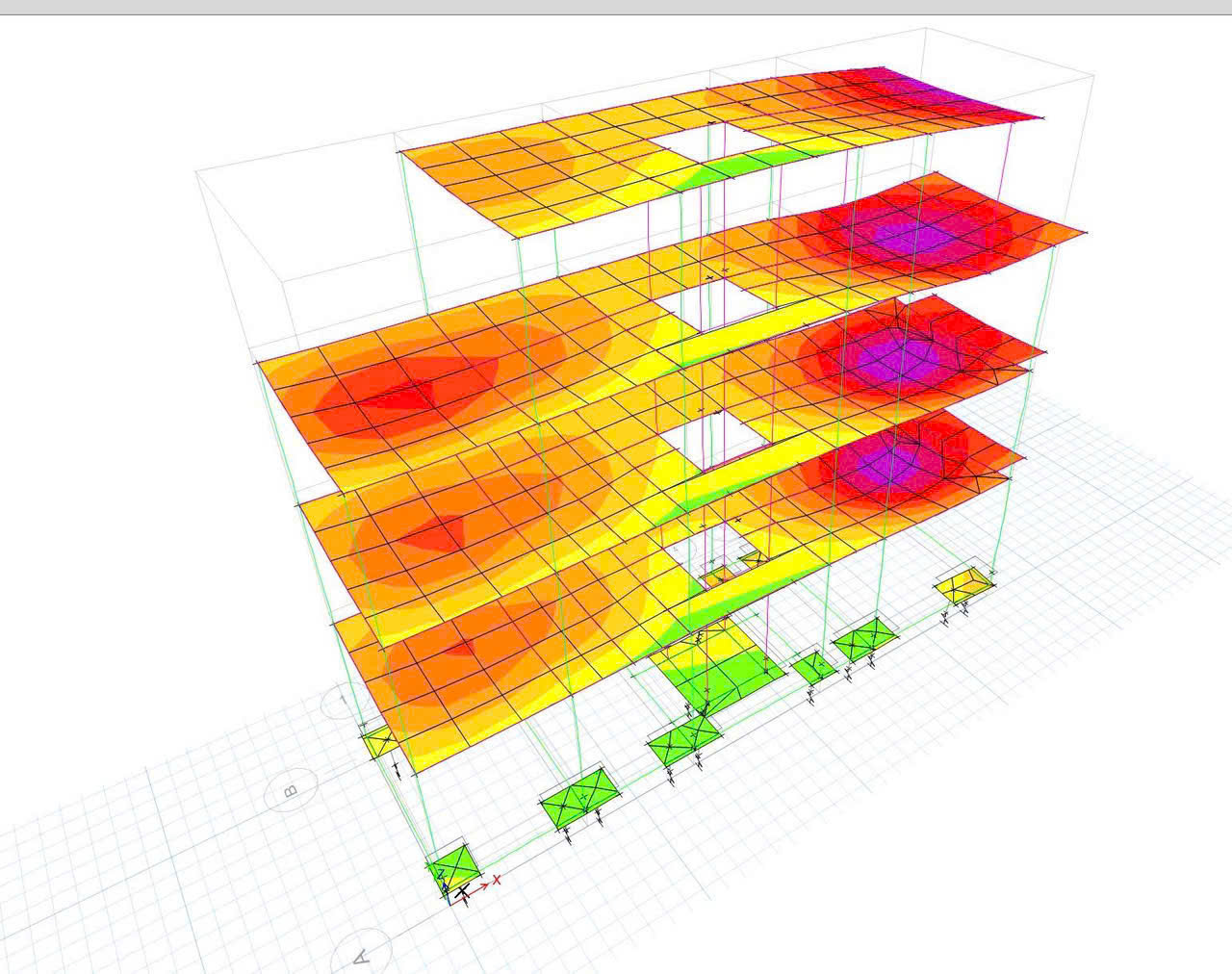Click the grid bubble labeled B
The height and width of the screenshot is (974, 1232).
(x=292, y=790)
